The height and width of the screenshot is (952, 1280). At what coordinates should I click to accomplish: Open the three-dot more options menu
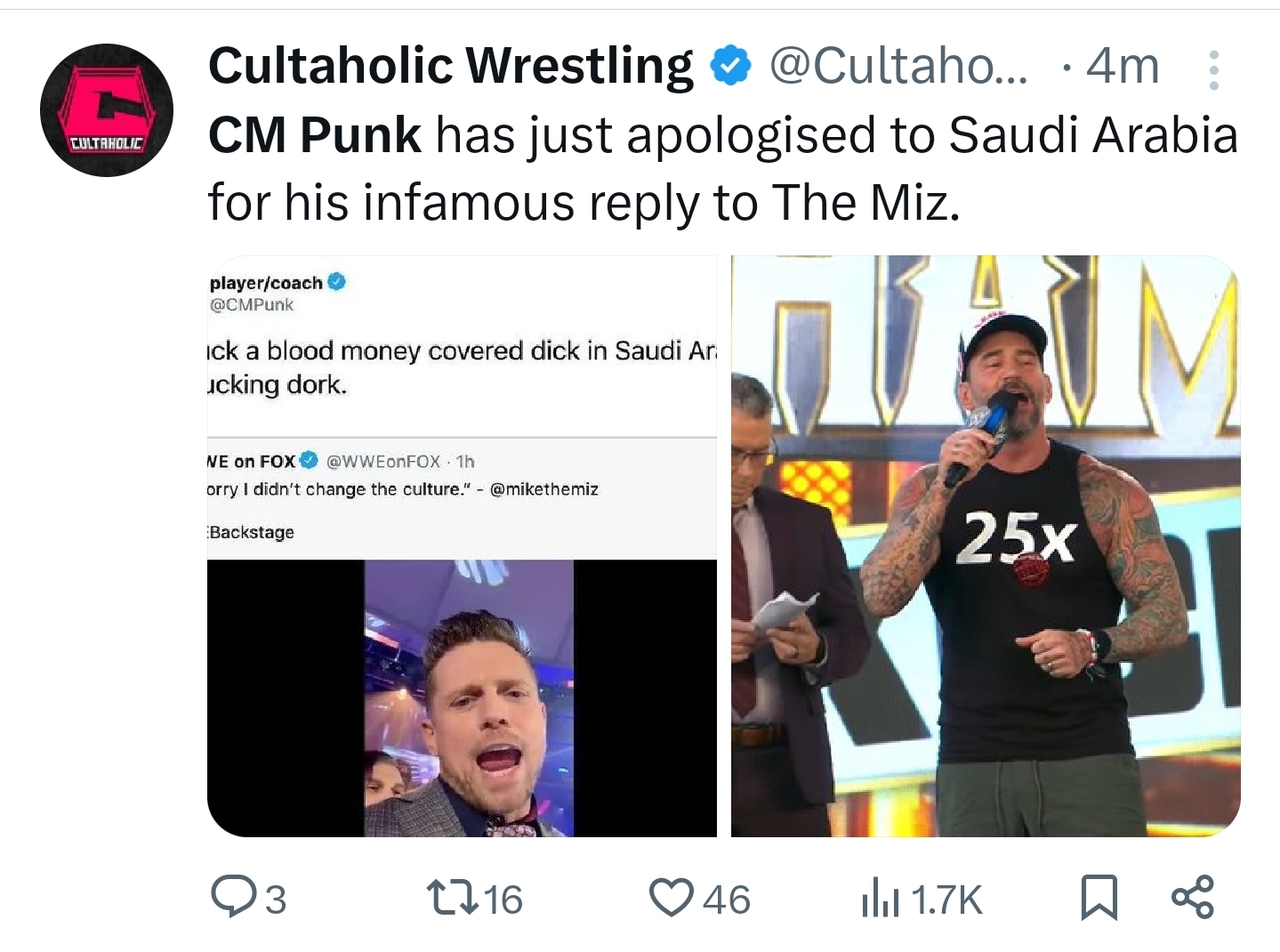1213,69
